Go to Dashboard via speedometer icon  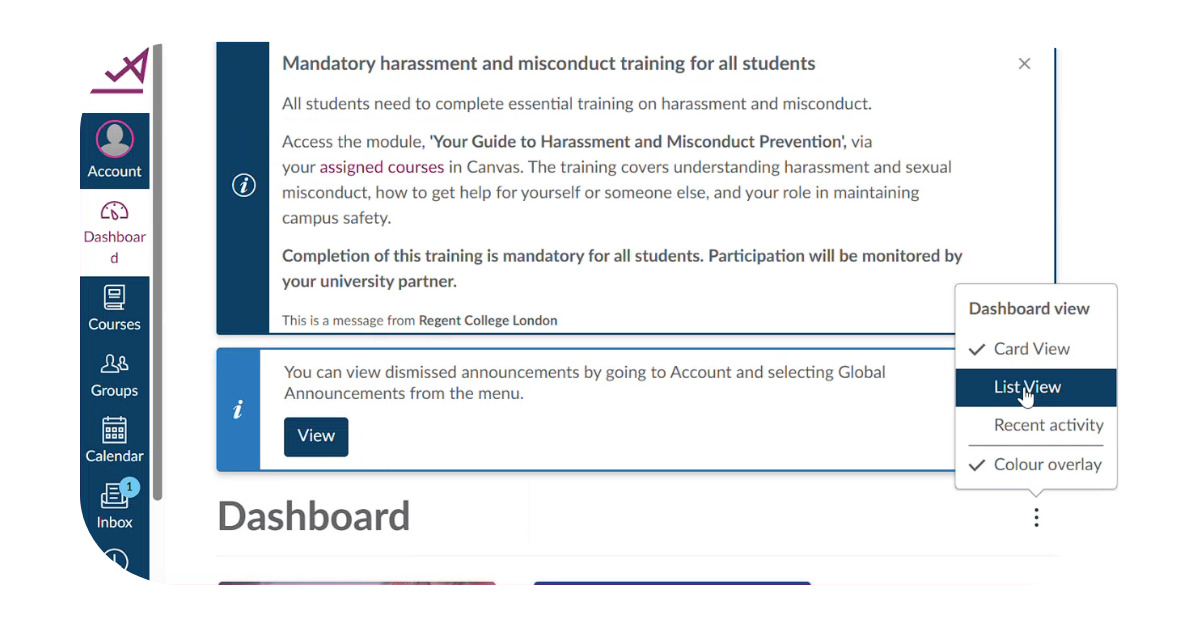click(x=114, y=211)
